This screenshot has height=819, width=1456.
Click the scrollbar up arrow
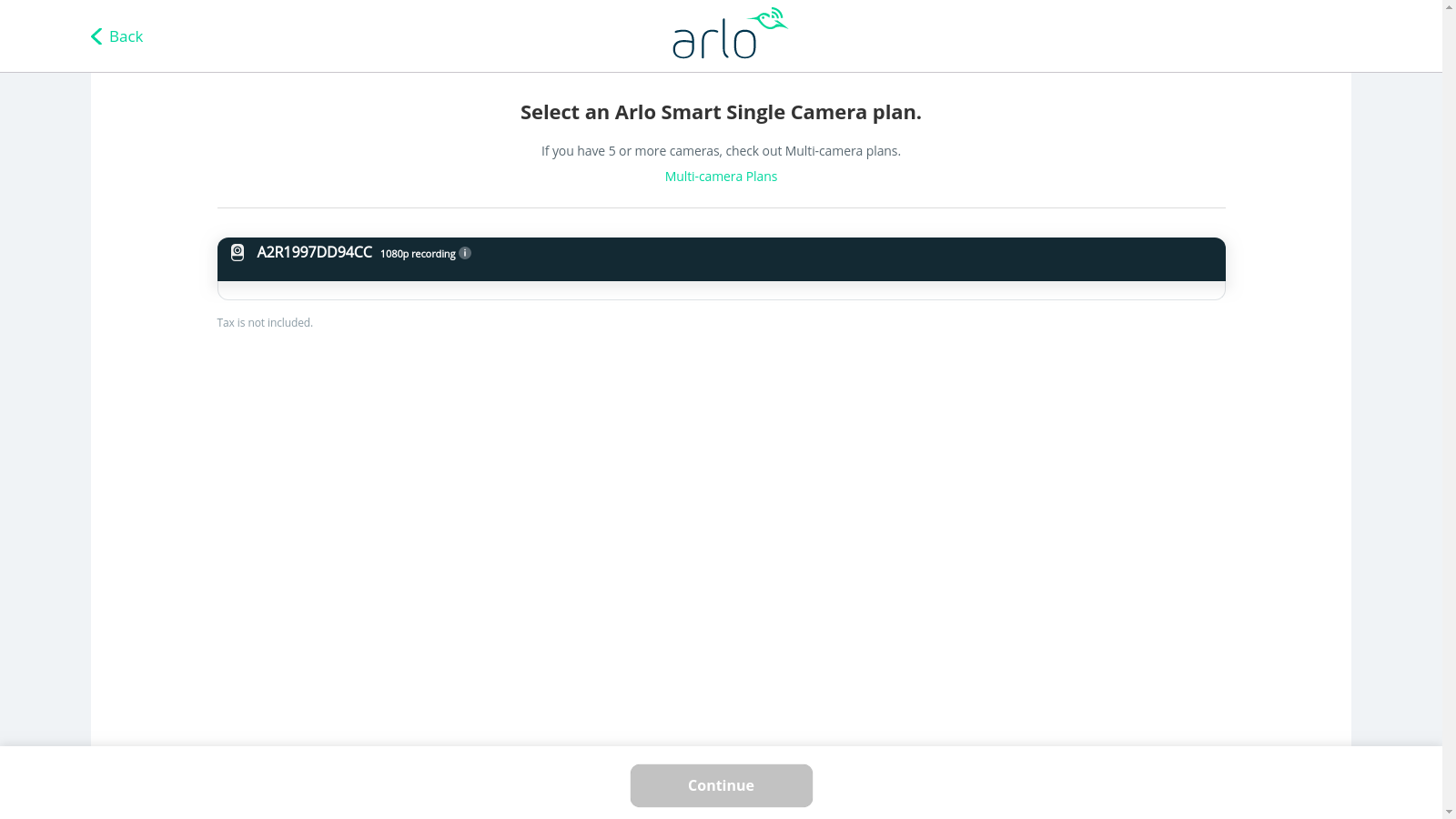tap(1449, 7)
